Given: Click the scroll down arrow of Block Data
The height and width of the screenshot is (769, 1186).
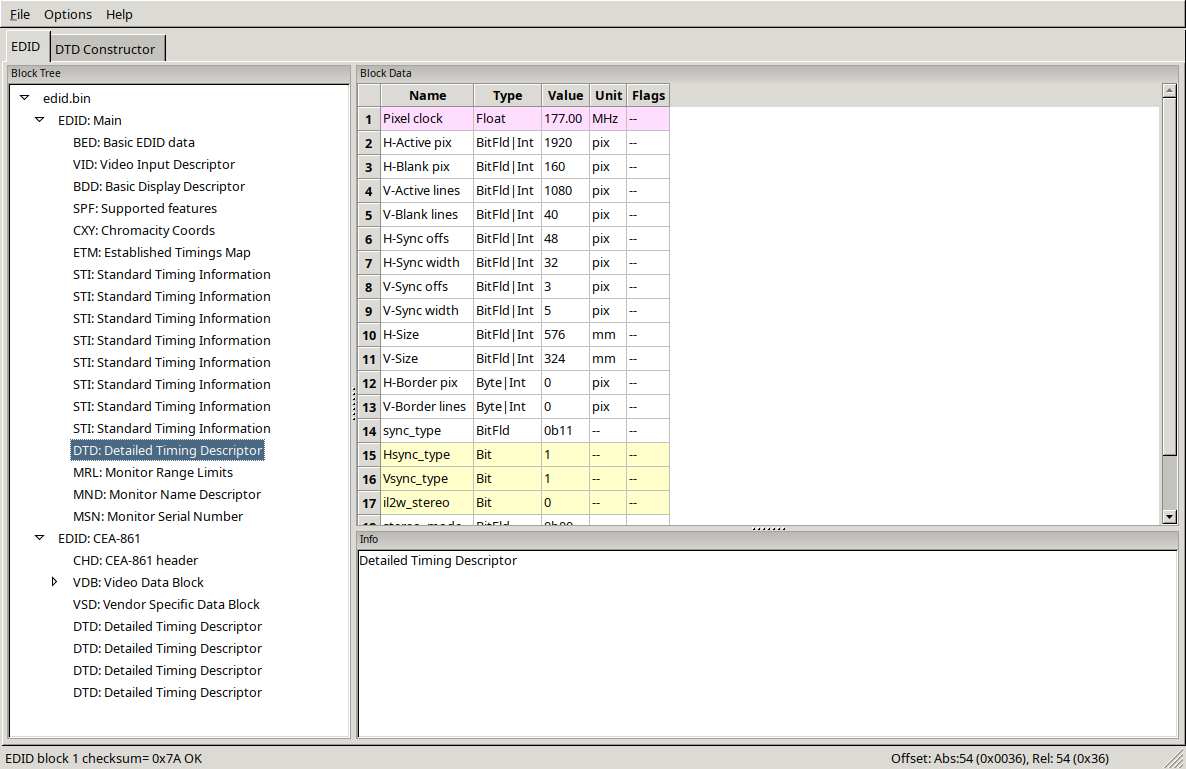Looking at the screenshot, I should click(x=1169, y=517).
